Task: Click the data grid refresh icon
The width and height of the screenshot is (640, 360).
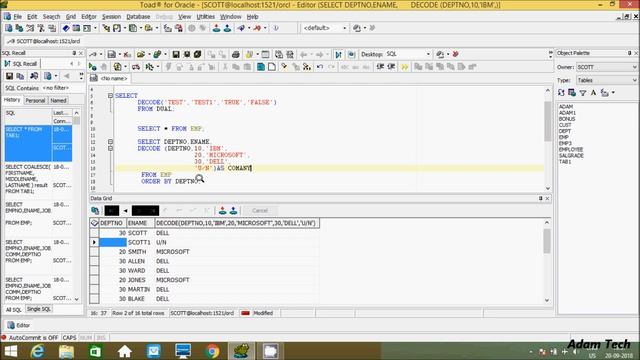Action: tap(95, 211)
